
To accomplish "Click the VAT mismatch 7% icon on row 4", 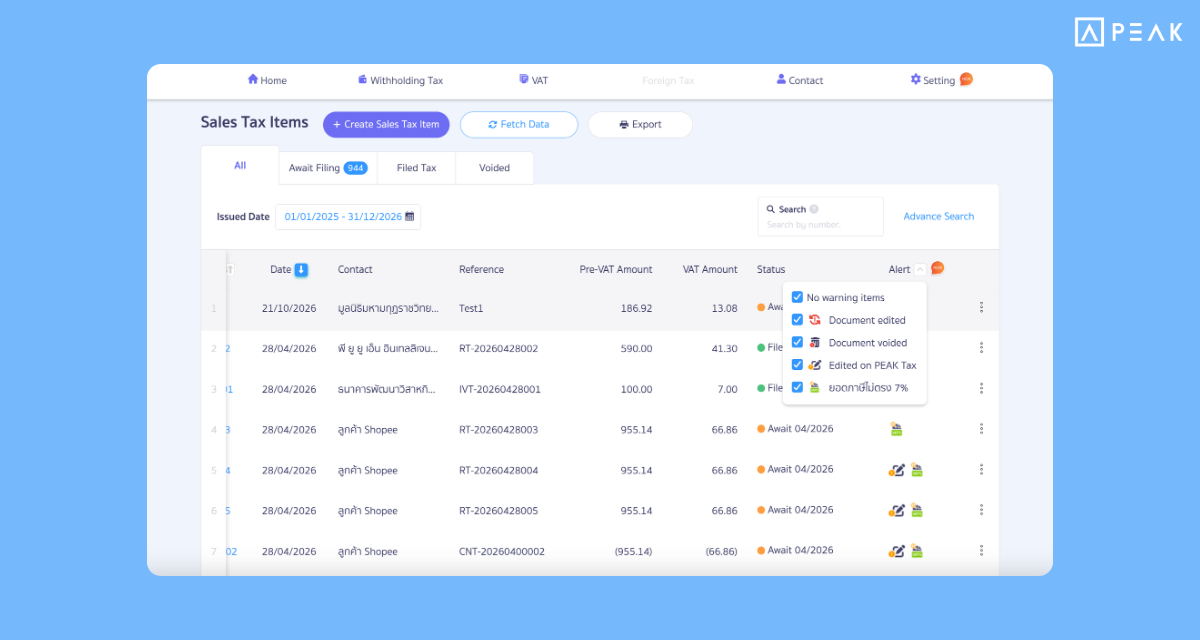I will pyautogui.click(x=896, y=428).
